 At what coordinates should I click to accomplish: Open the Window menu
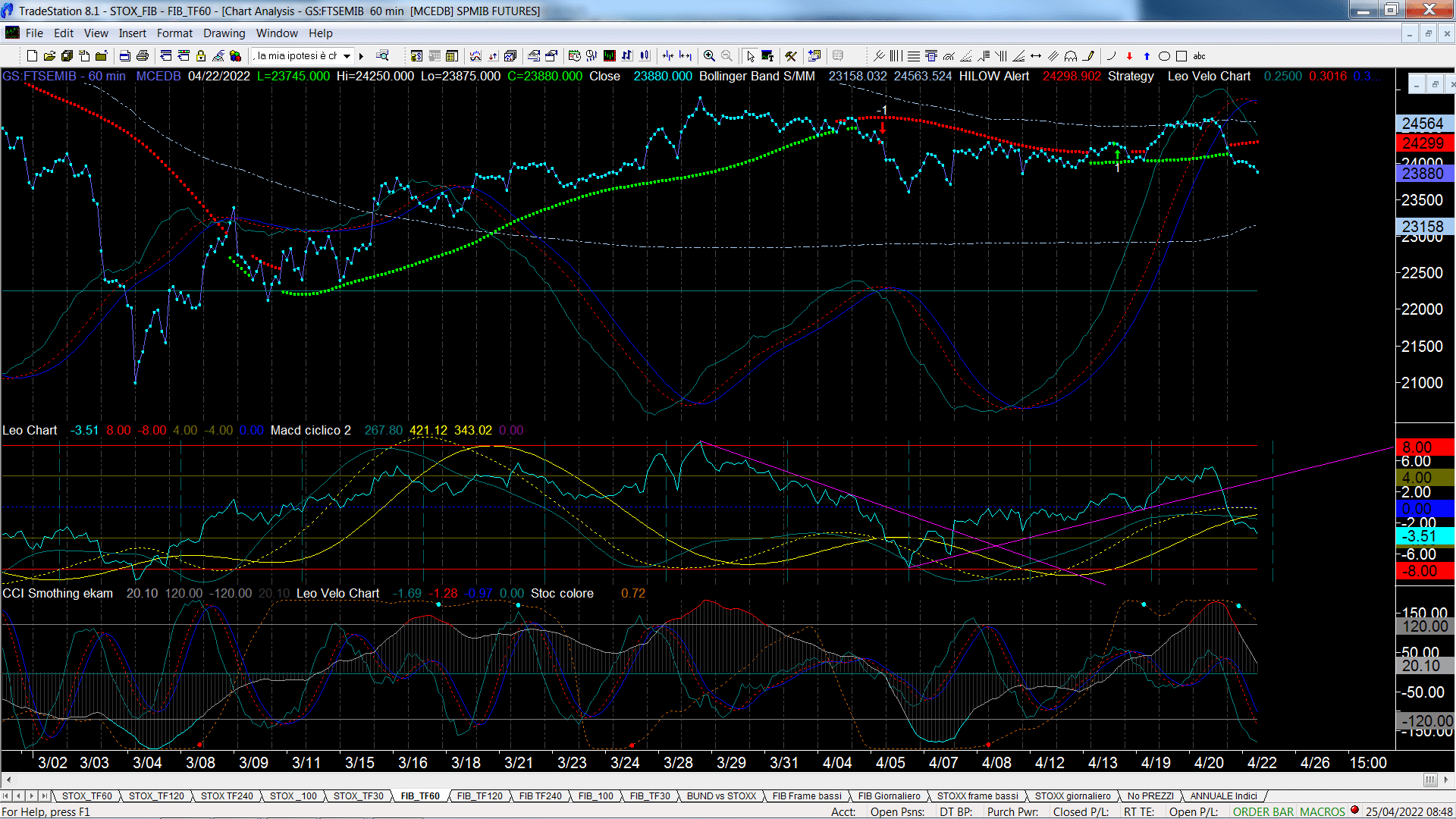coord(277,33)
